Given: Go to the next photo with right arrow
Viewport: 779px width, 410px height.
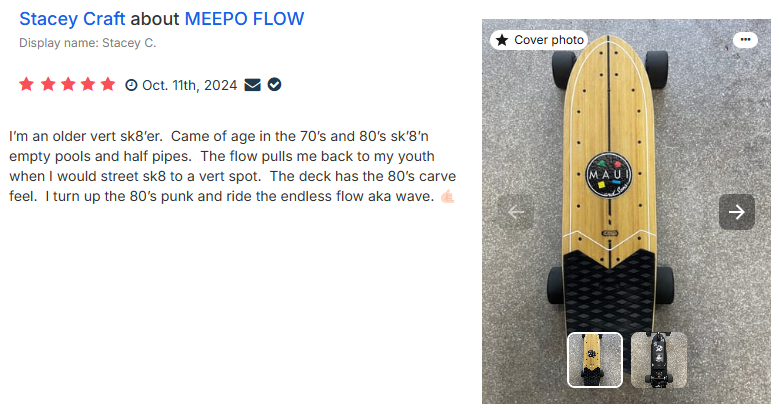Looking at the screenshot, I should (737, 211).
